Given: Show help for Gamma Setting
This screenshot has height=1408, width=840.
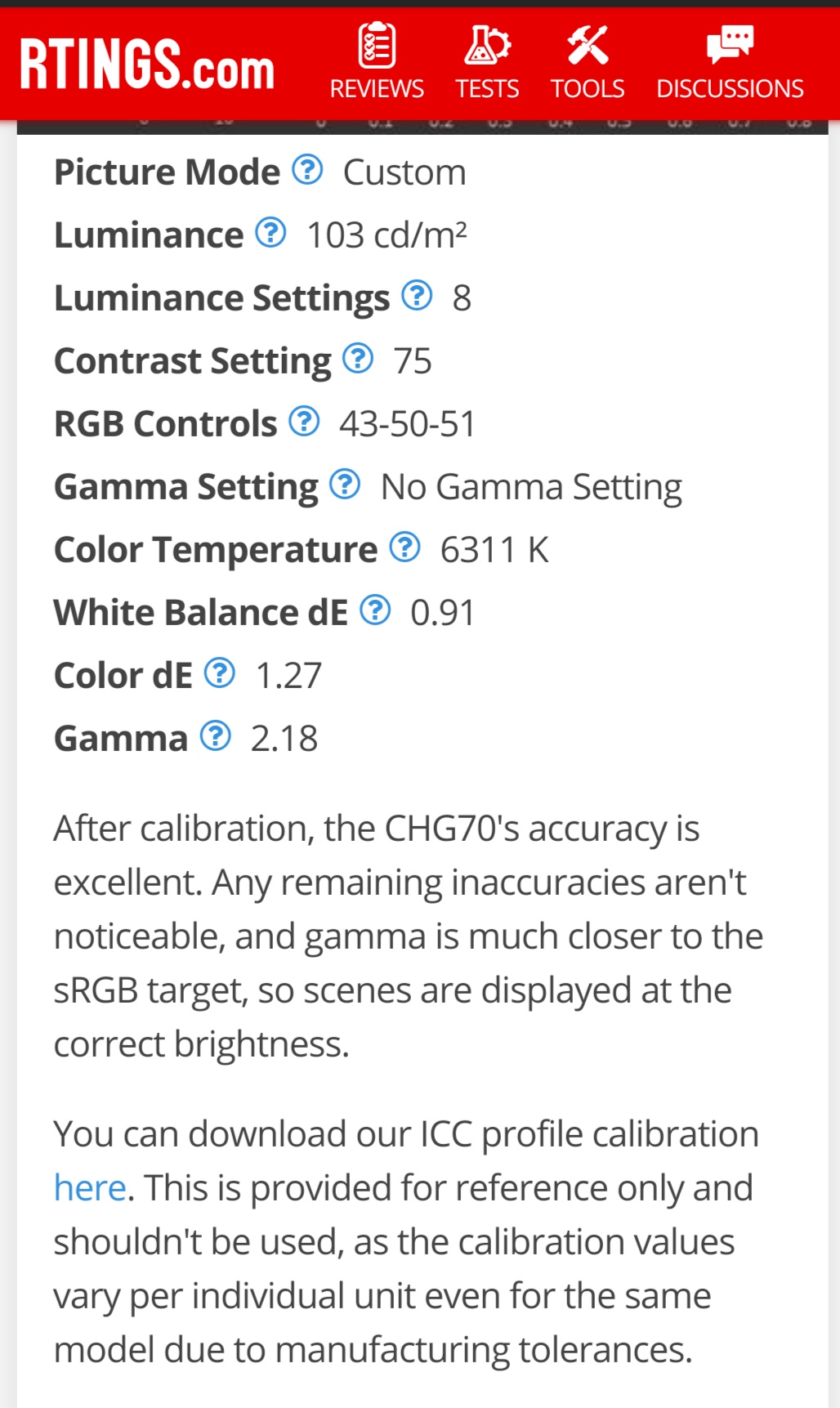Looking at the screenshot, I should pos(345,485).
